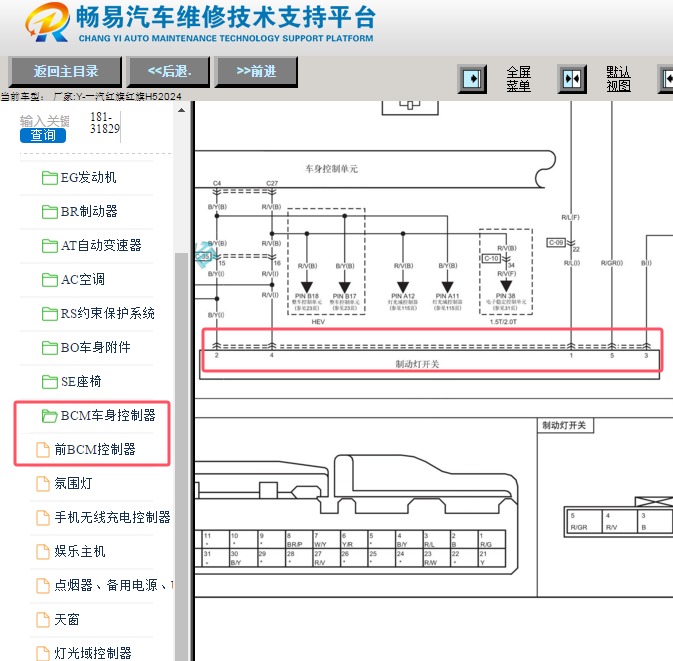Click the C-10 connector label
The image size is (673, 661).
point(491,258)
